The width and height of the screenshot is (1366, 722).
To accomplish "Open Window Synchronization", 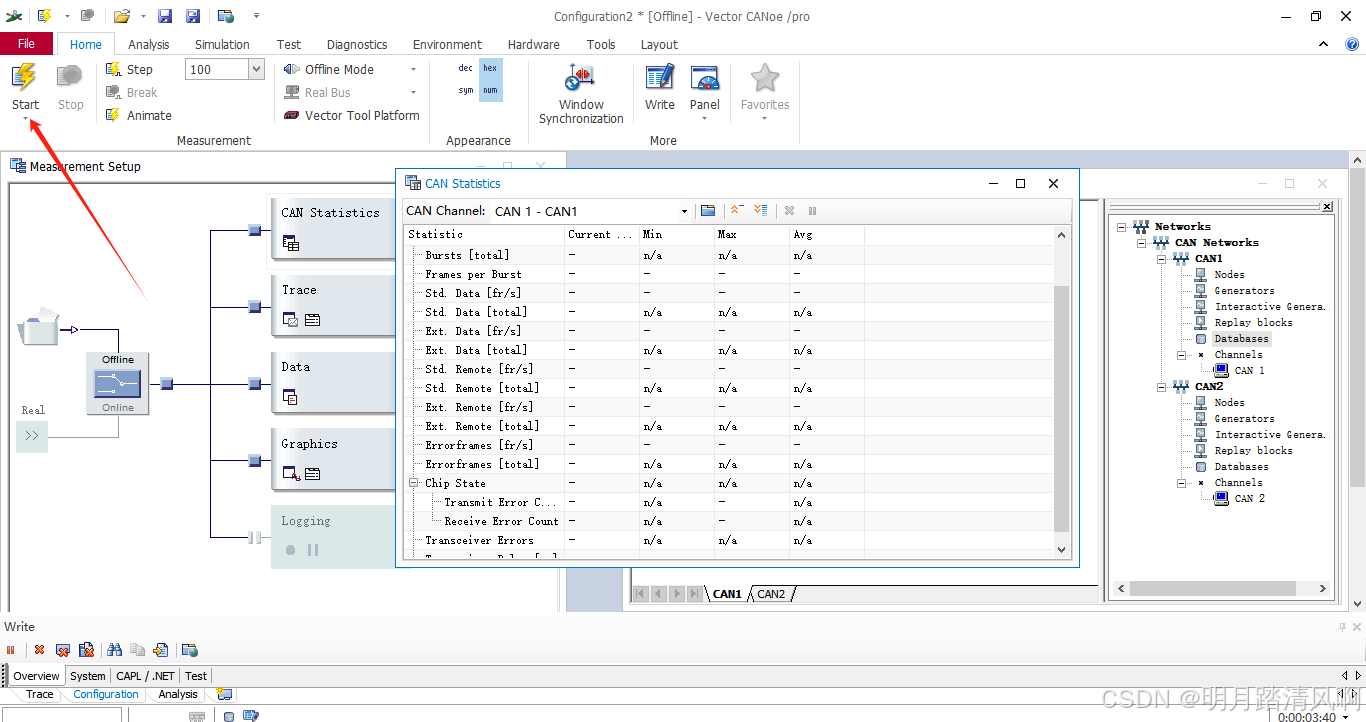I will 581,94.
